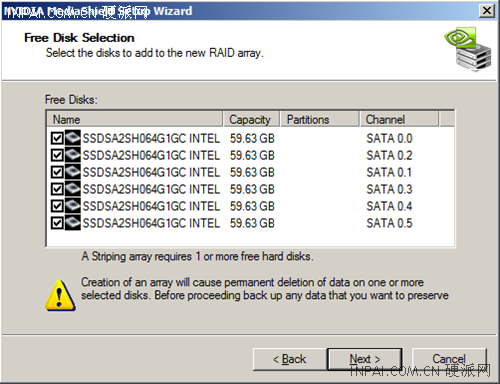Go to the Next wizard step
500x384 pixels.
tap(365, 359)
